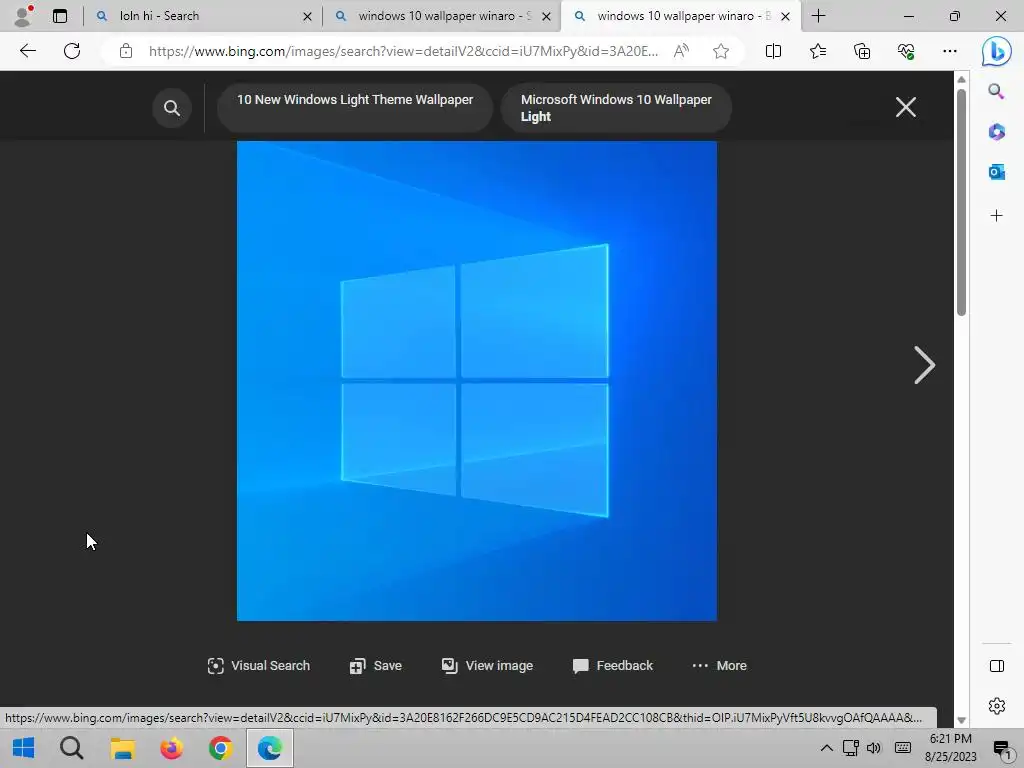Show hidden system tray icons

tap(826, 748)
